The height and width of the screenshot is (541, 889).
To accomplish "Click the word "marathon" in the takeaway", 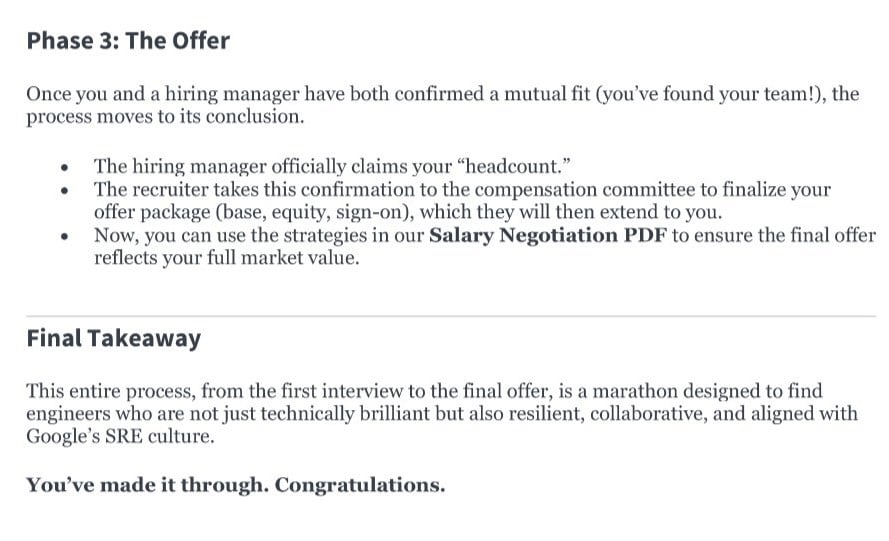I will [x=624, y=391].
